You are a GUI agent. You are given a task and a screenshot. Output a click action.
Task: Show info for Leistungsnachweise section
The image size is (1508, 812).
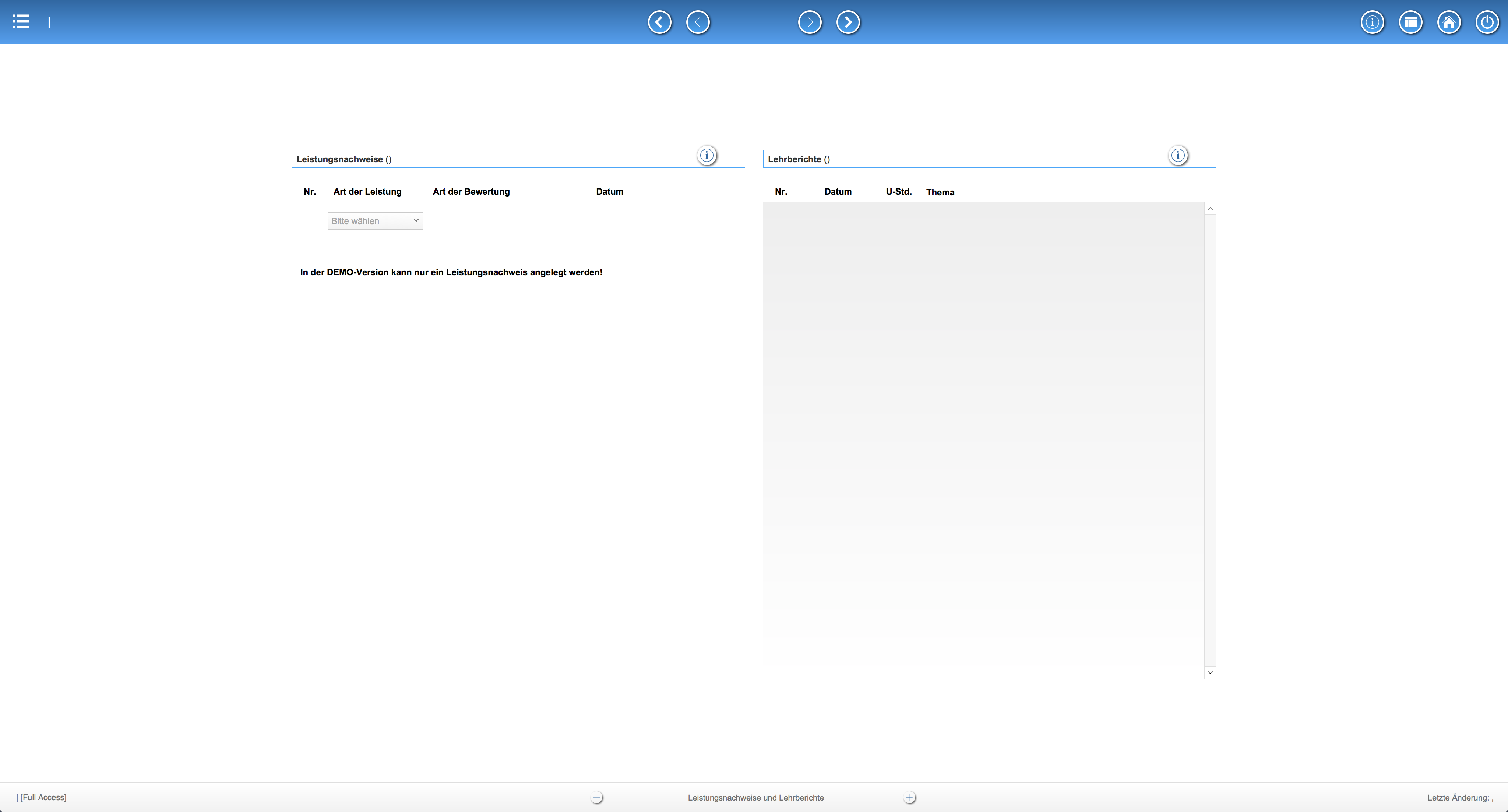(707, 156)
